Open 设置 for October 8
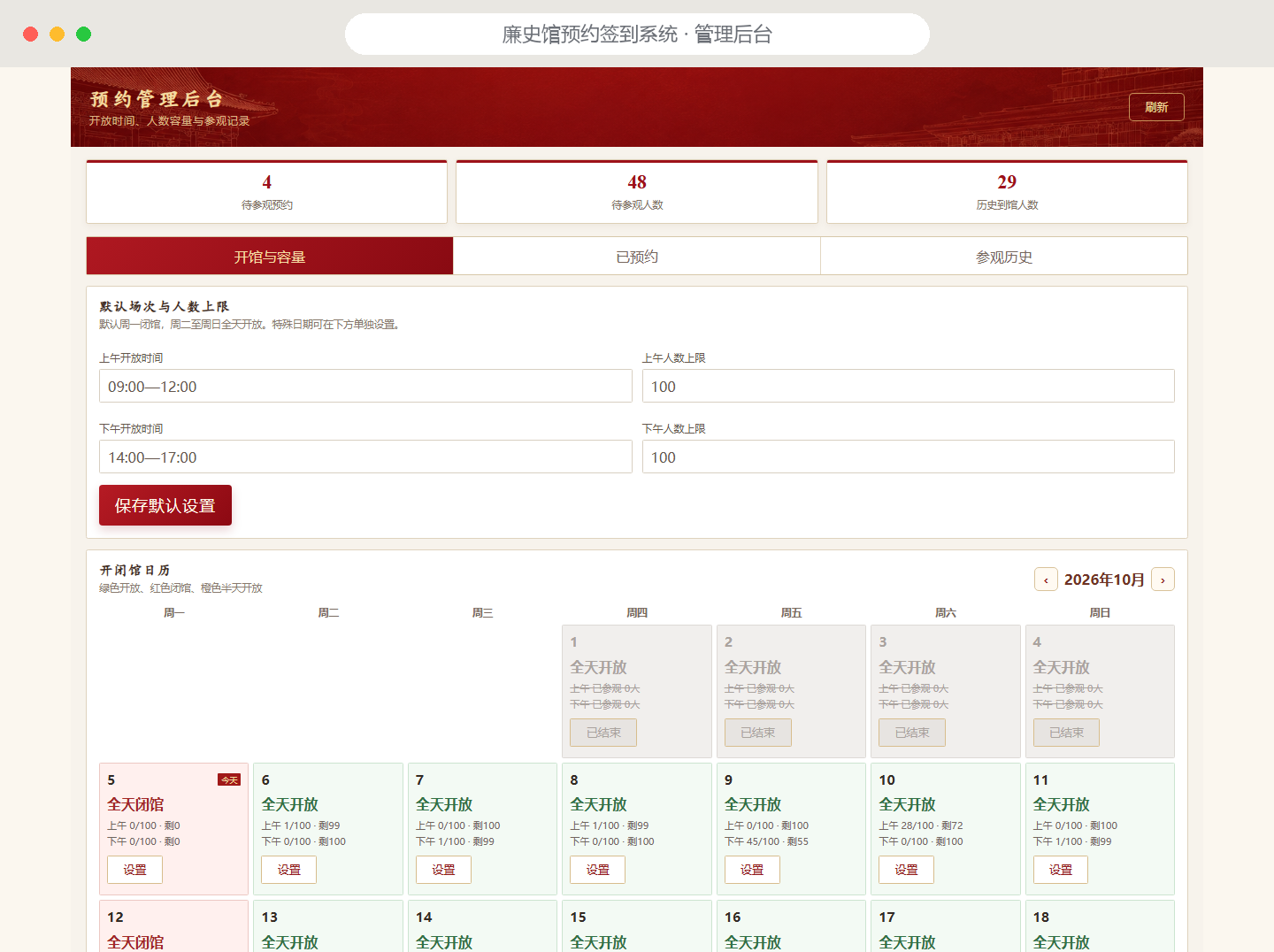Screen dimensions: 1274x952 click(597, 870)
